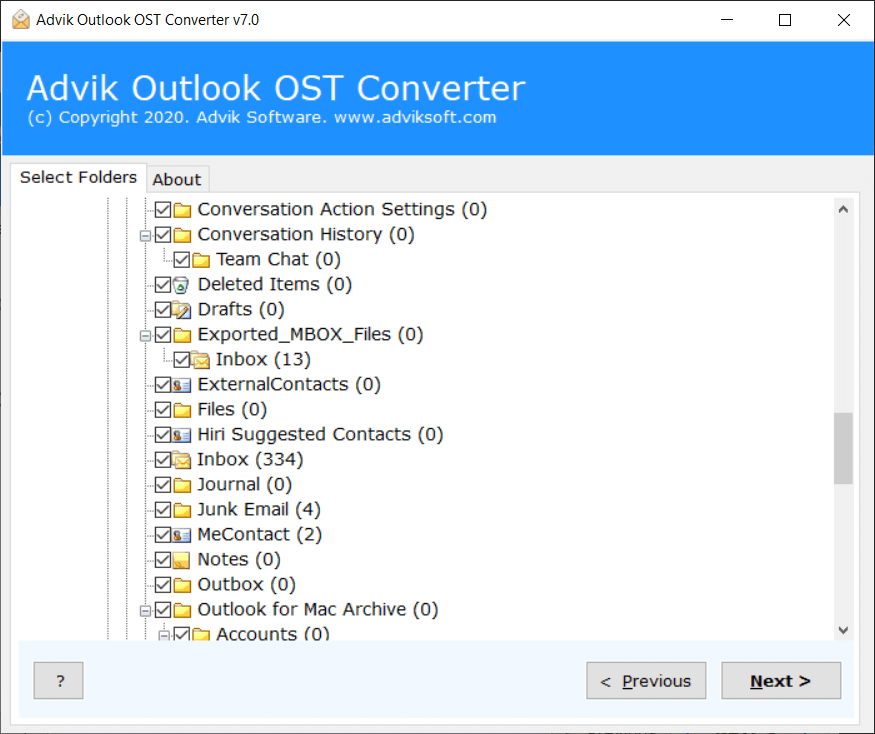Screen dimensions: 875x734
Task: Toggle the Files checkbox
Action: pos(163,410)
